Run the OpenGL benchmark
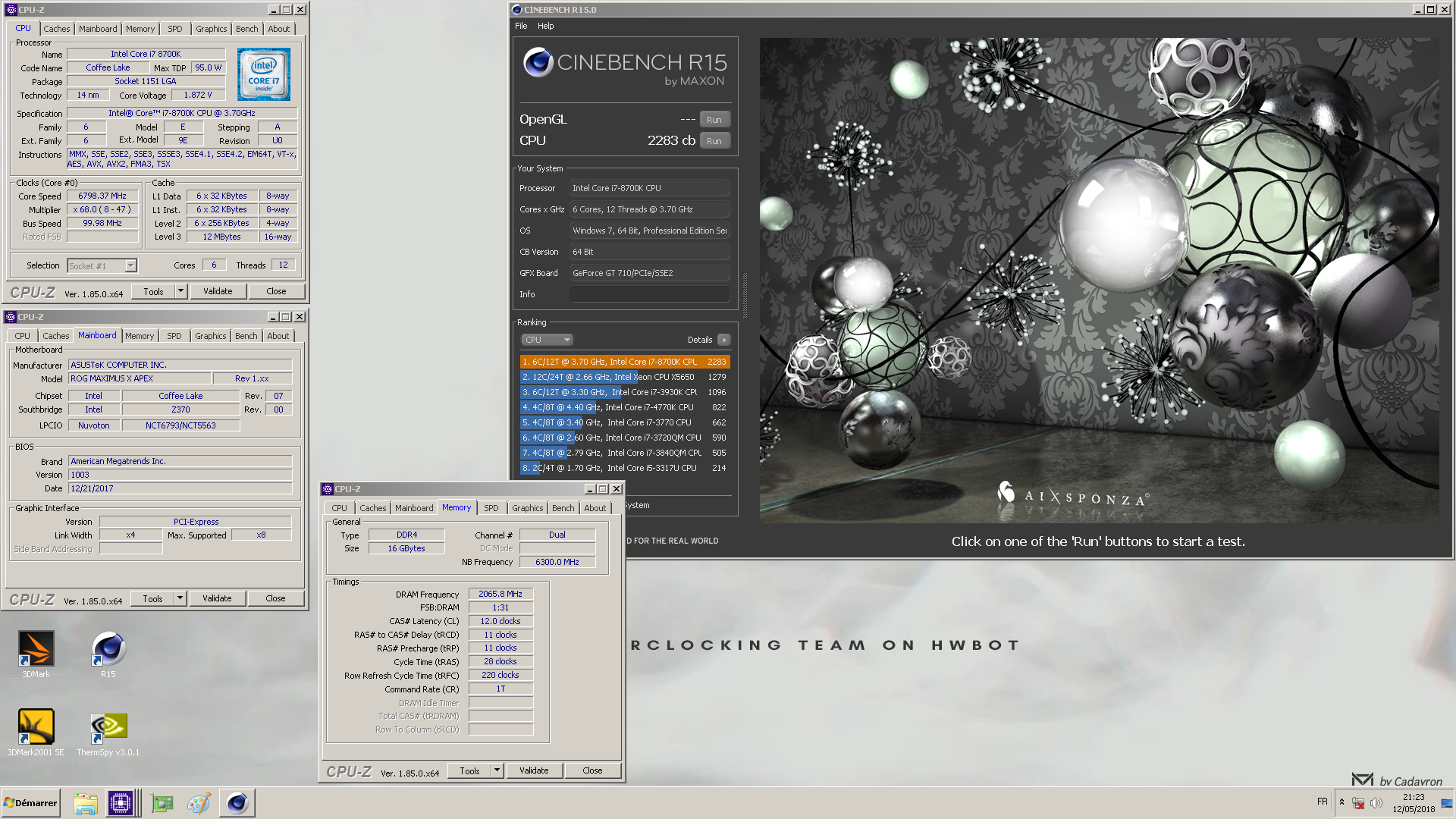This screenshot has height=819, width=1456. point(714,120)
